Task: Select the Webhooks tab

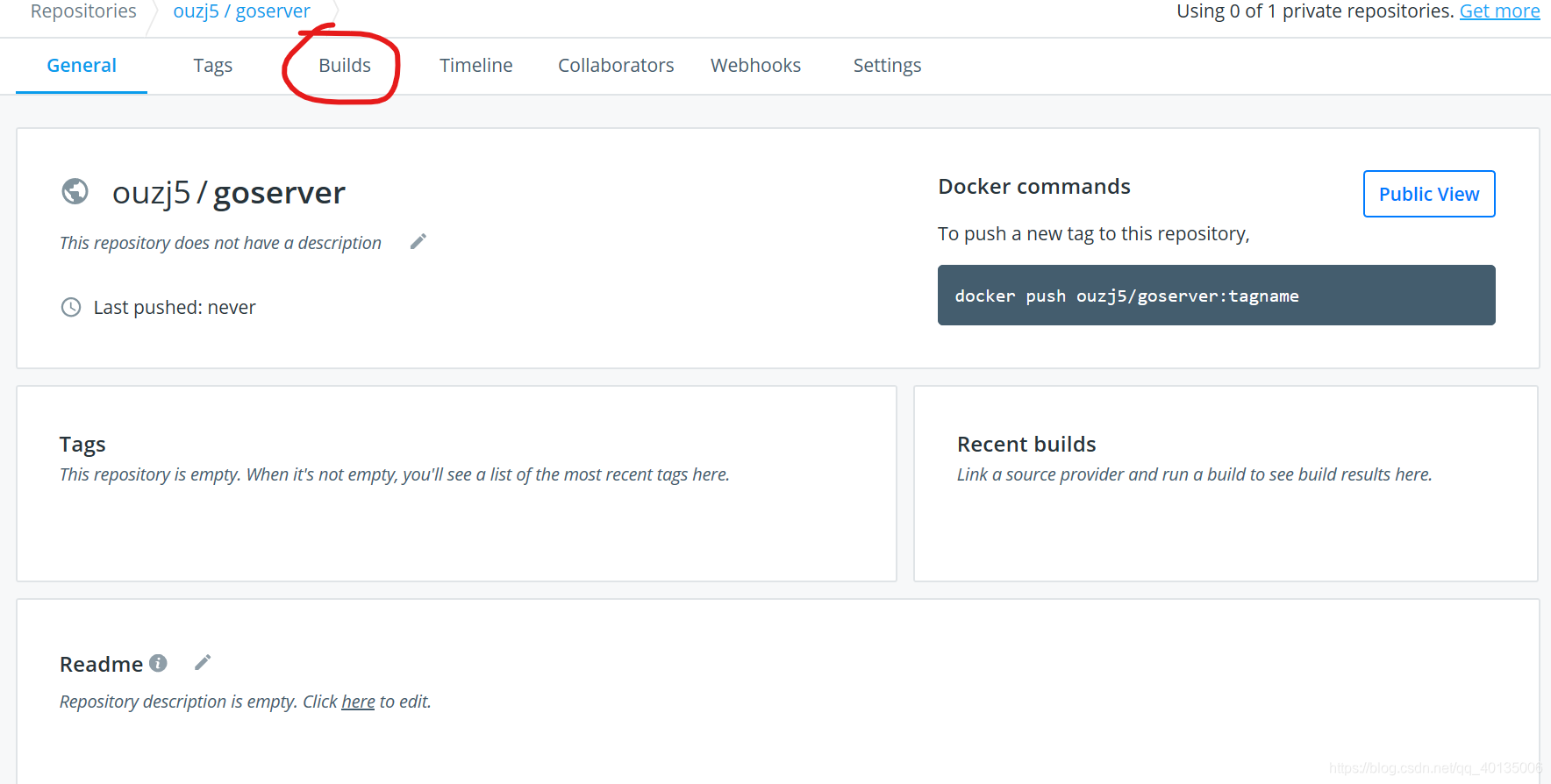Action: click(755, 66)
